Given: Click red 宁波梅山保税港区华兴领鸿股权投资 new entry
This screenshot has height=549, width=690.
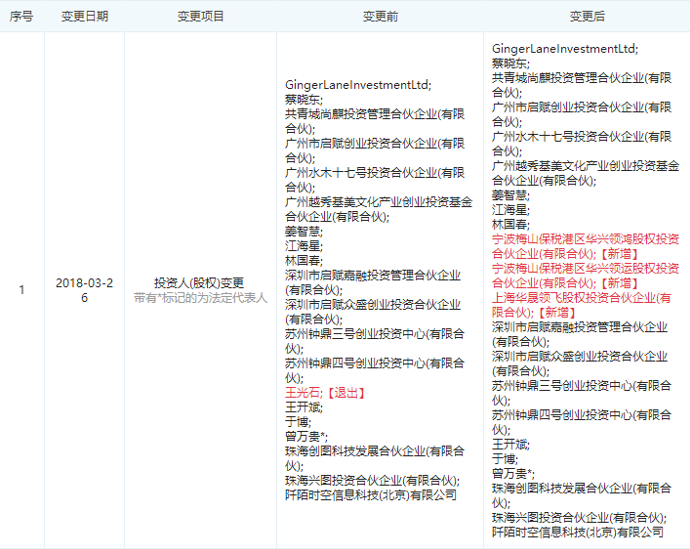Looking at the screenshot, I should (x=585, y=246).
